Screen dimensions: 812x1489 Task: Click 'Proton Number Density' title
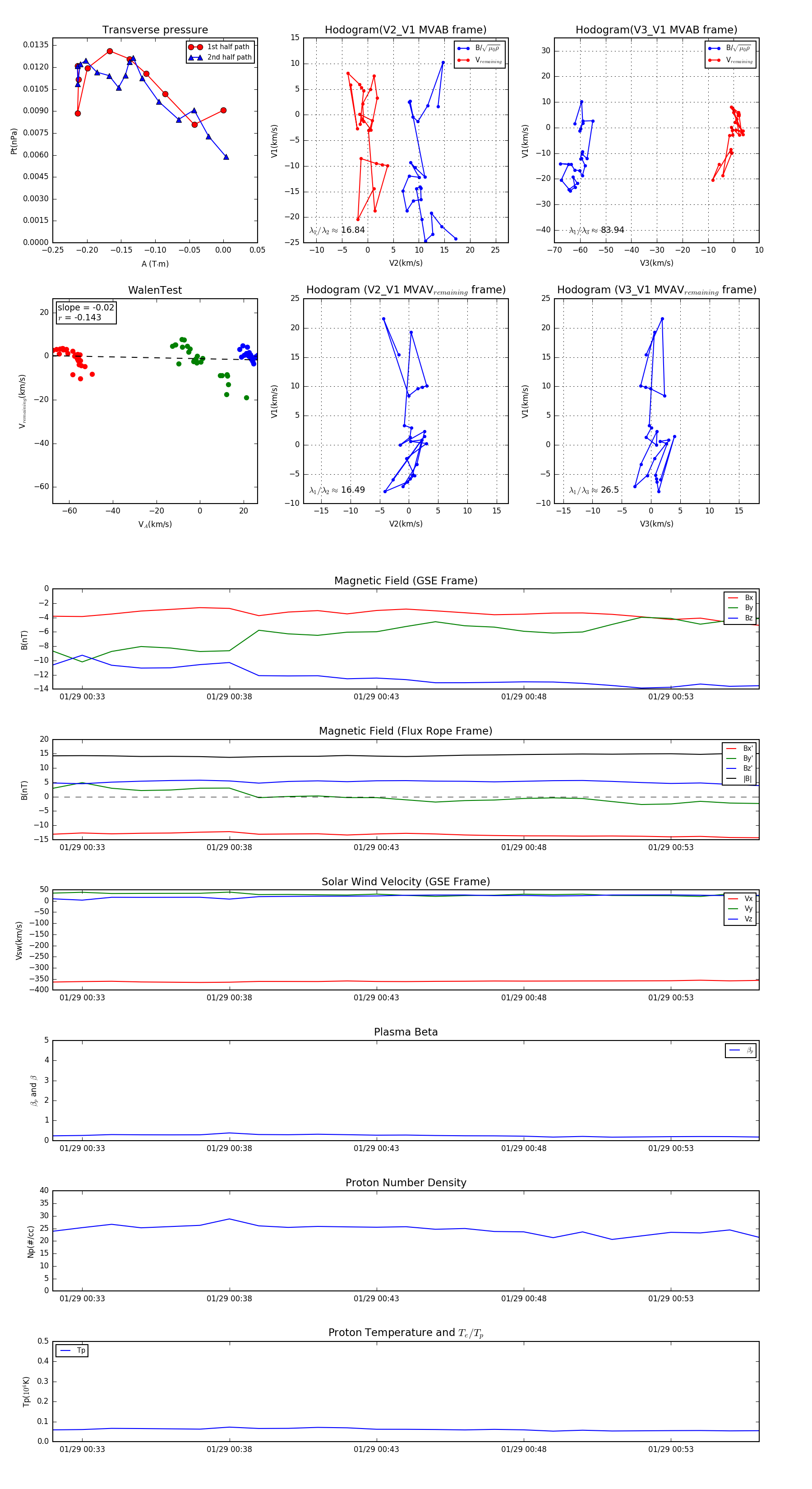(406, 1183)
